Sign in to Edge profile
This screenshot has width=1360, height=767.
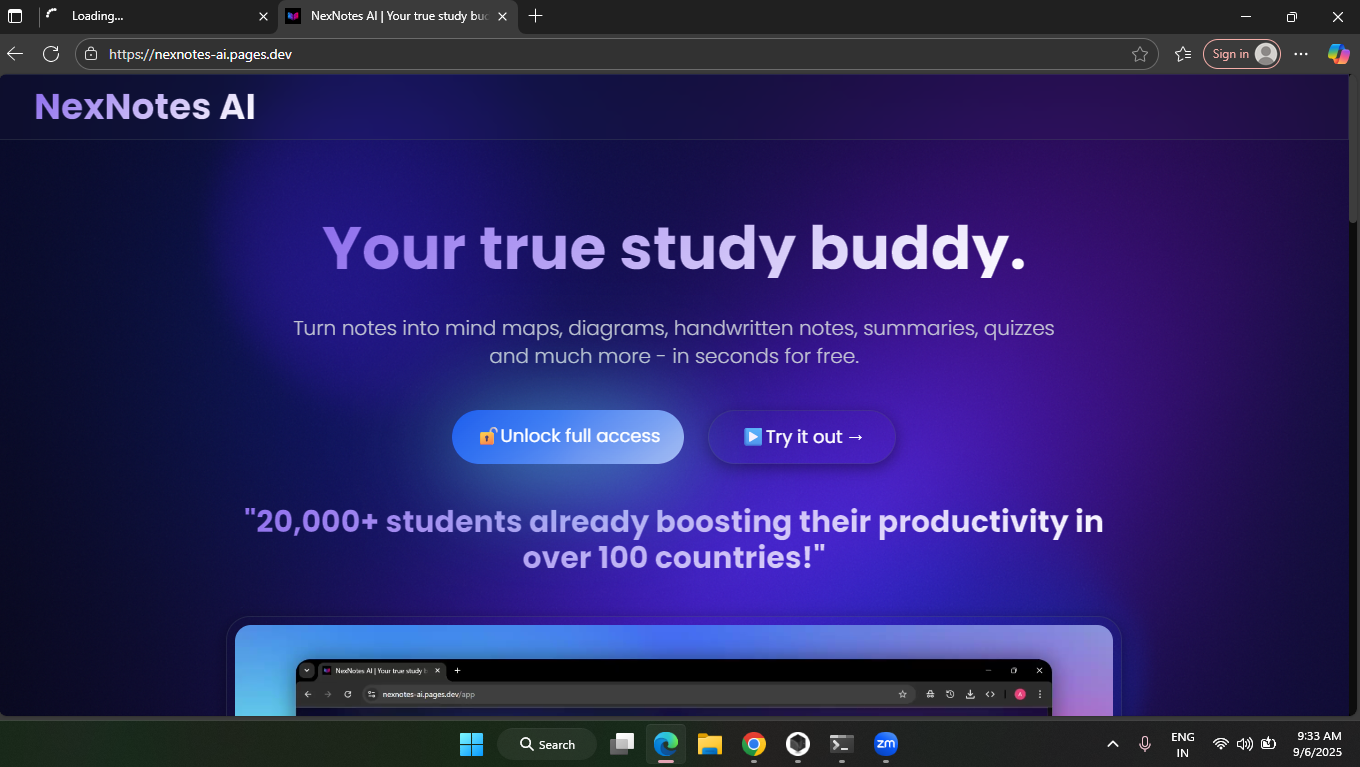click(x=1242, y=54)
